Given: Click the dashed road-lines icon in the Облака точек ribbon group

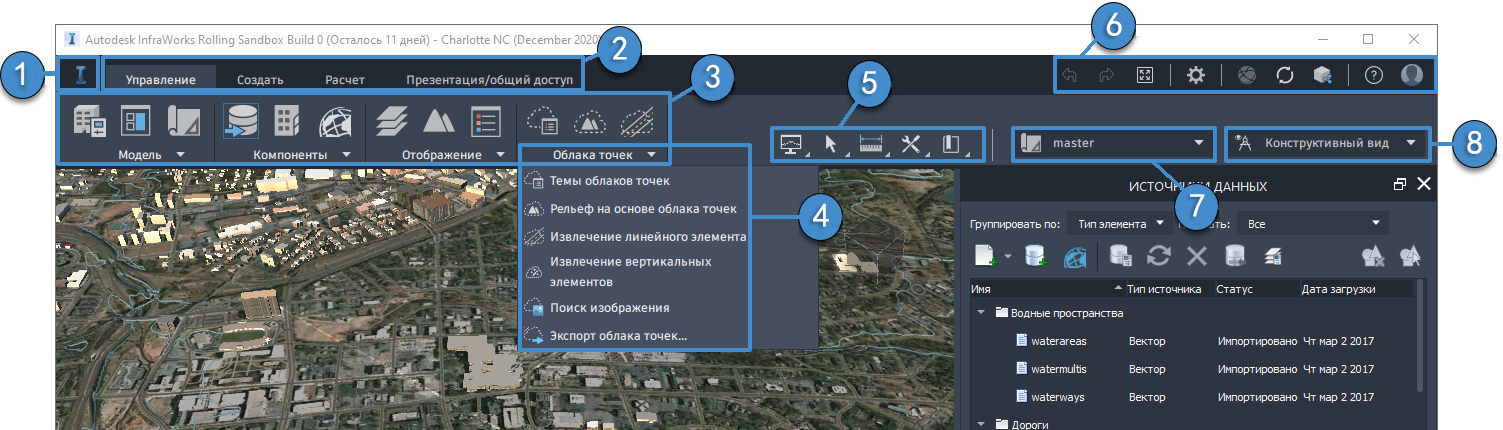Looking at the screenshot, I should click(x=637, y=122).
